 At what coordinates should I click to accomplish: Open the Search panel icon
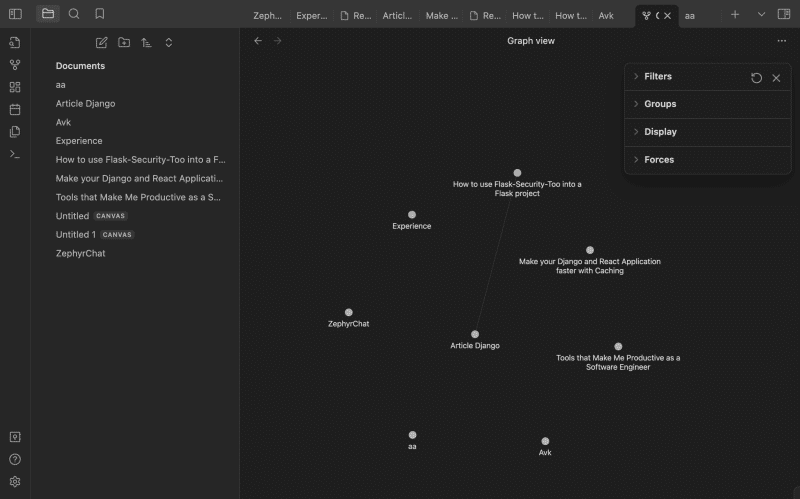coord(74,14)
